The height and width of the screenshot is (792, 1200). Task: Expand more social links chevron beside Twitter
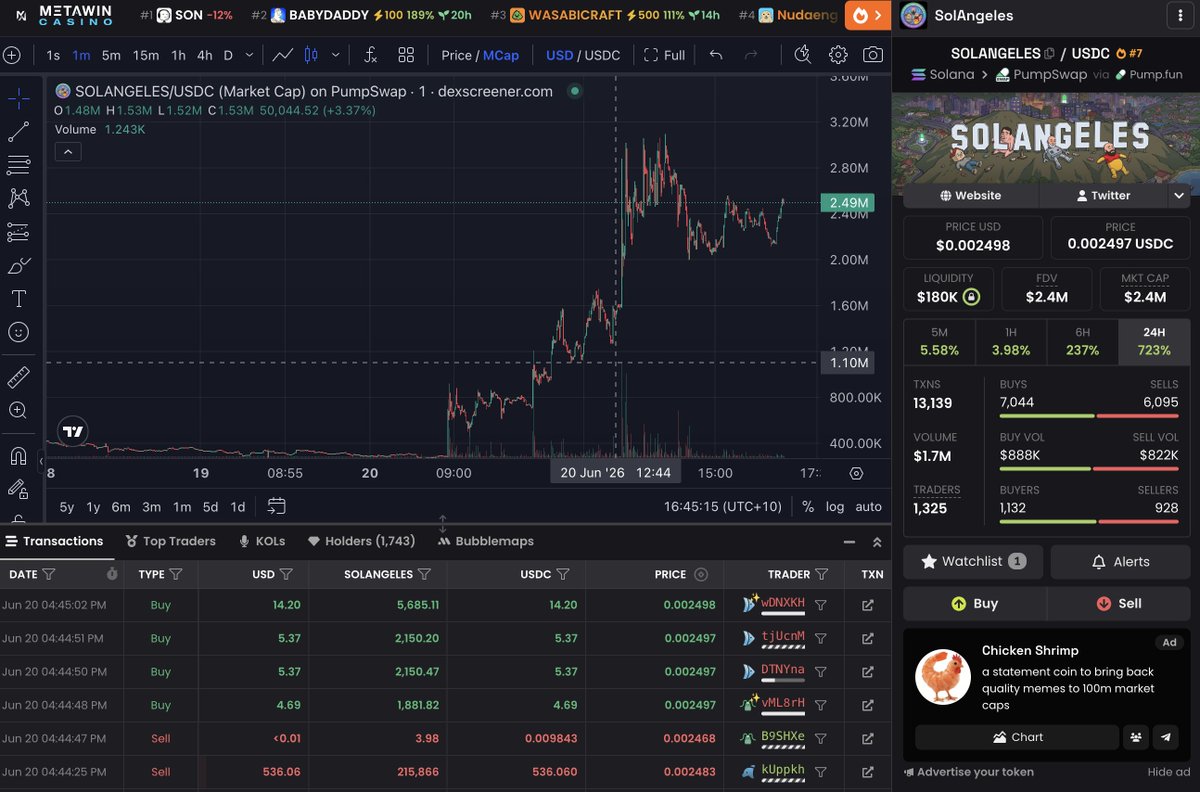point(1180,195)
